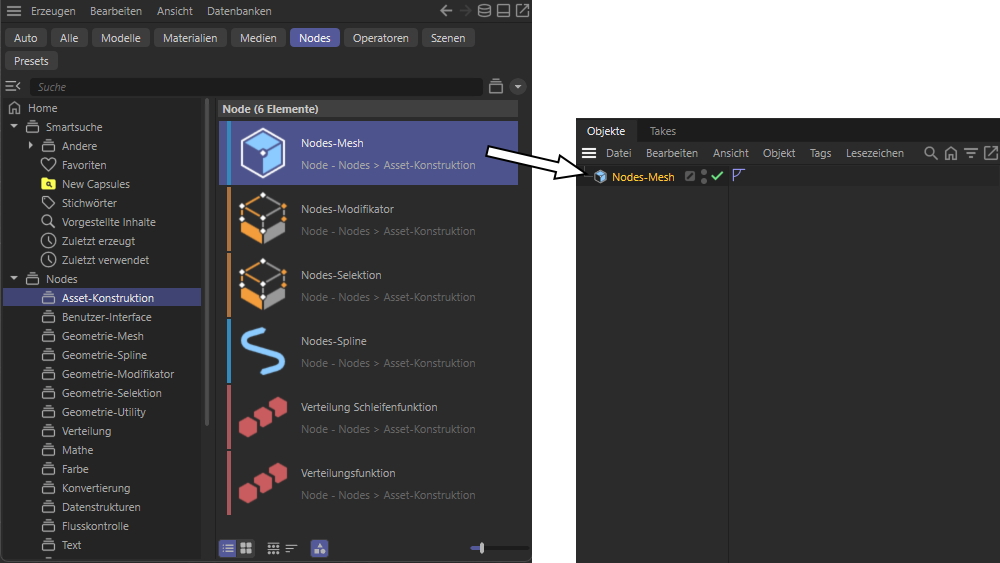Select the Benutzer-Interface category
This screenshot has width=1000, height=563.
pyautogui.click(x=107, y=317)
